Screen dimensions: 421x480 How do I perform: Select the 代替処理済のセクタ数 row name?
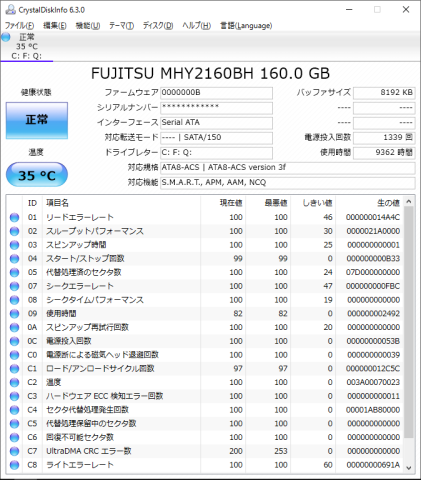click(84, 272)
